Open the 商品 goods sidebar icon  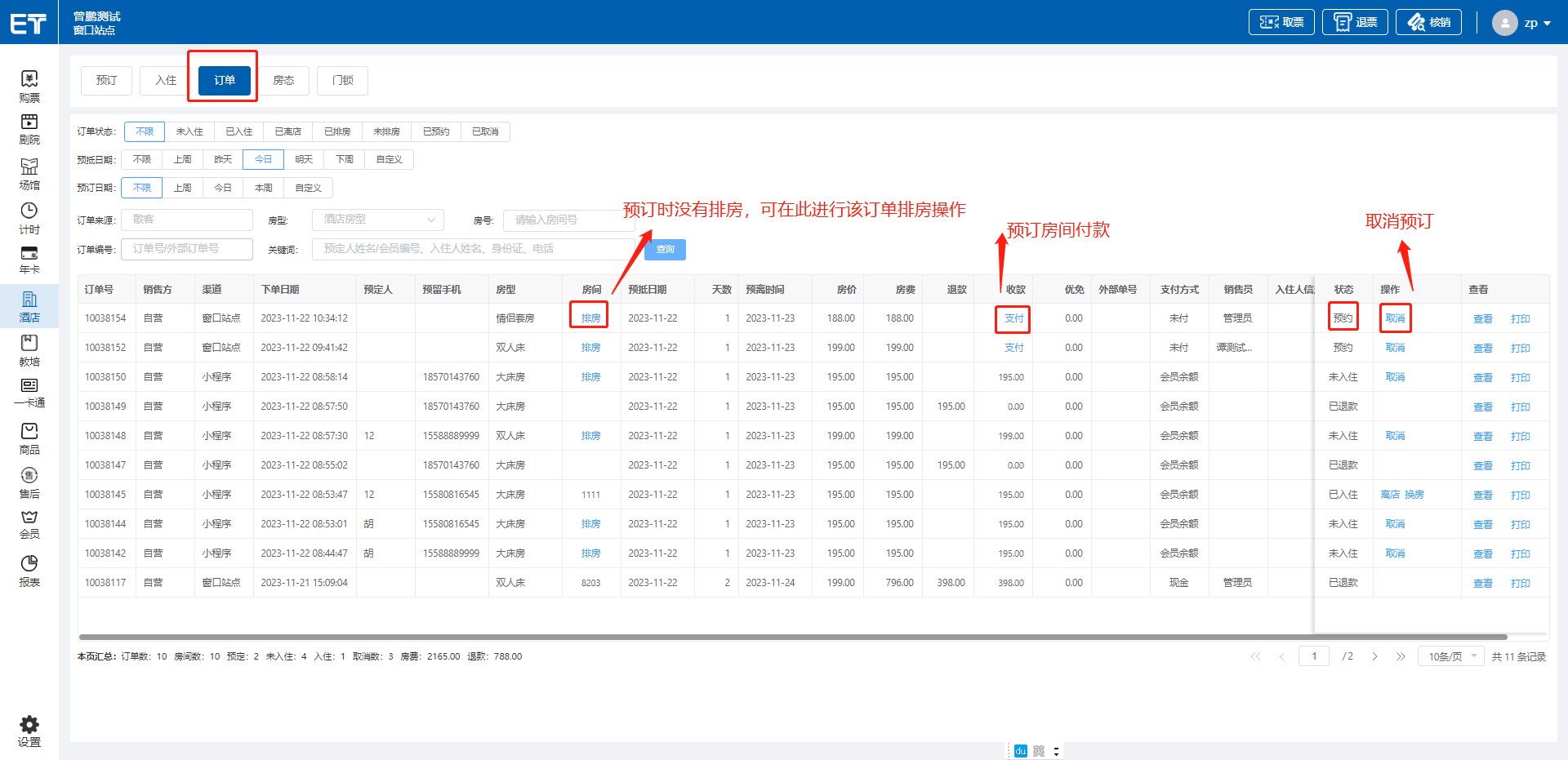[29, 438]
